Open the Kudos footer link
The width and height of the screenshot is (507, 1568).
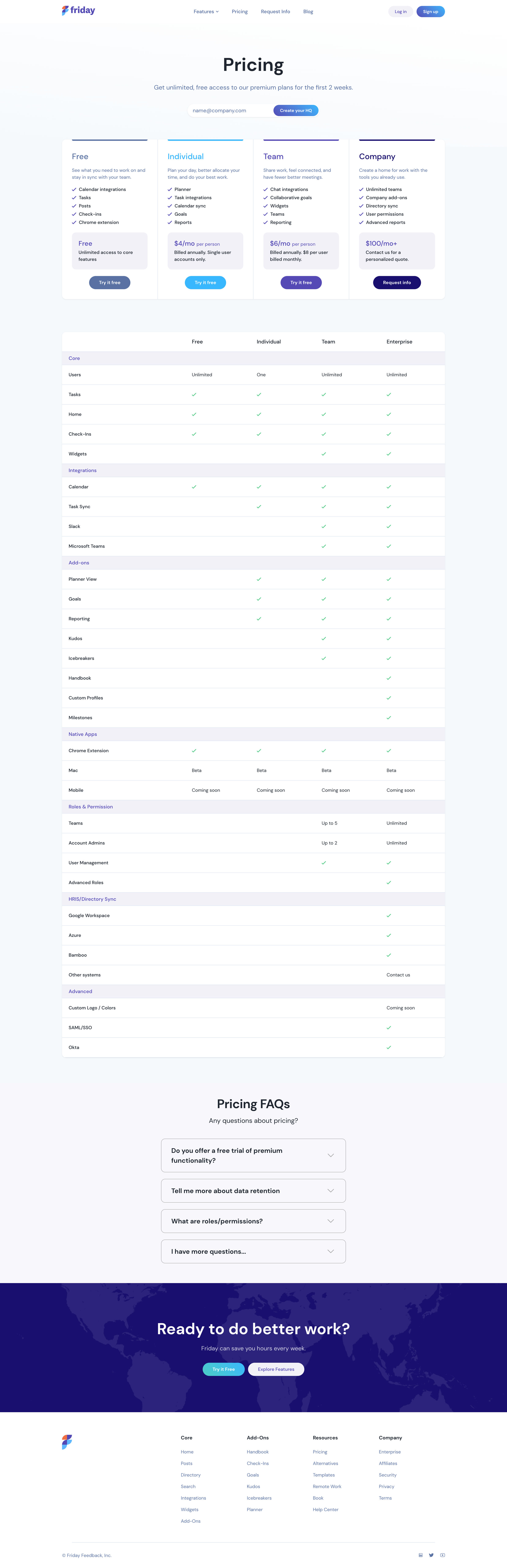(x=253, y=1487)
